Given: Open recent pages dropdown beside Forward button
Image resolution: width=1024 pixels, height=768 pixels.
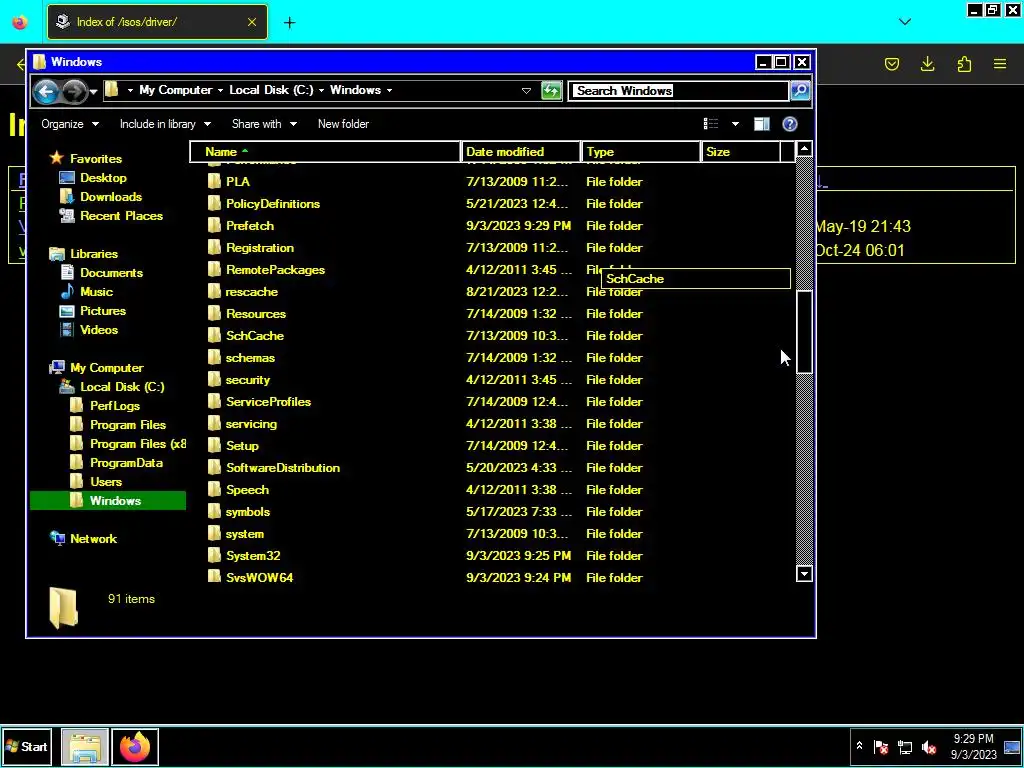Looking at the screenshot, I should [93, 91].
